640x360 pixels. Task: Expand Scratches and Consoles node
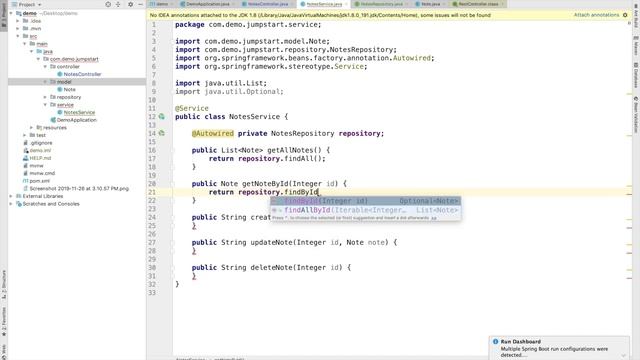[x=11, y=204]
